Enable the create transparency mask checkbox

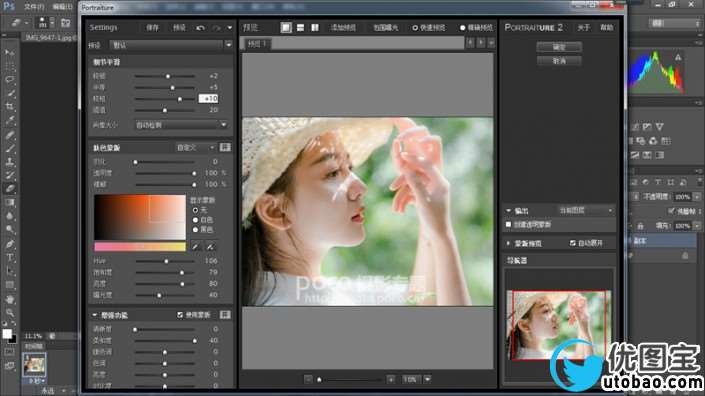(x=509, y=224)
